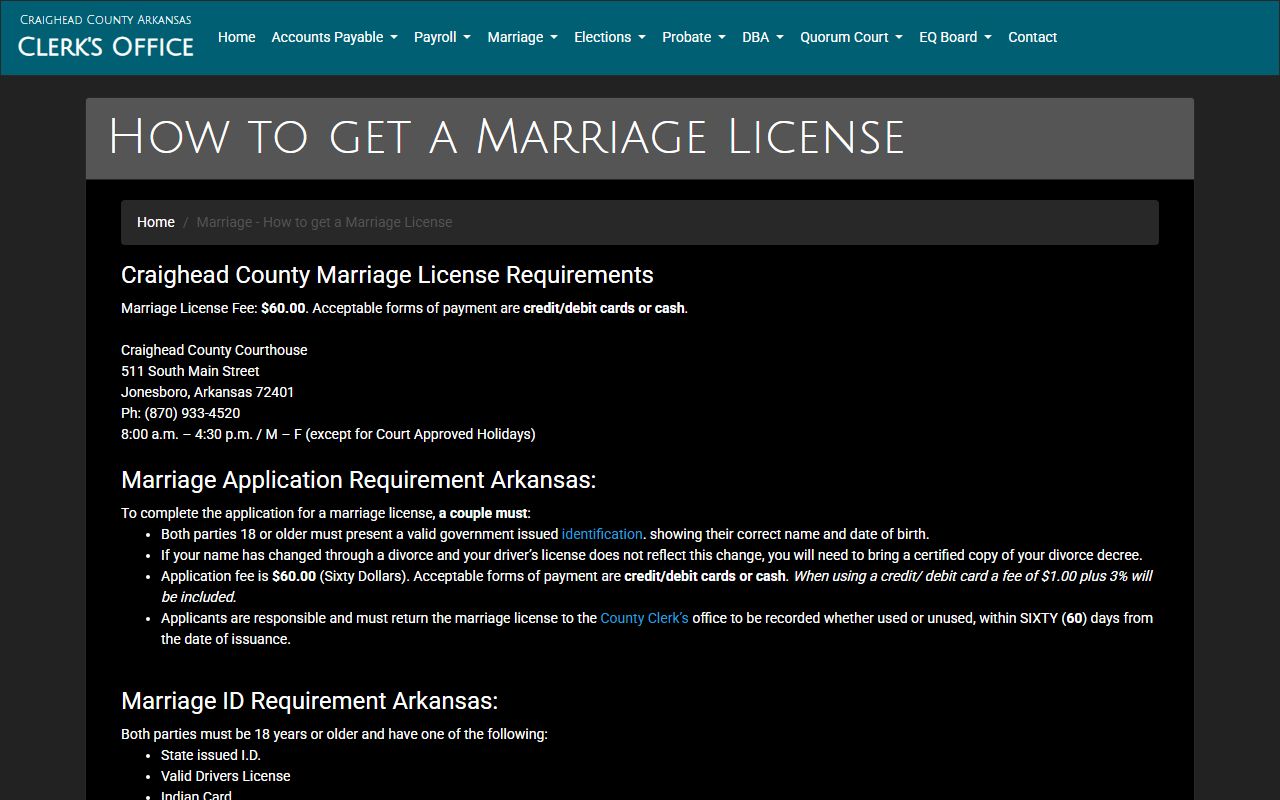Click the Home breadcrumb link
The image size is (1280, 800).
coord(156,222)
